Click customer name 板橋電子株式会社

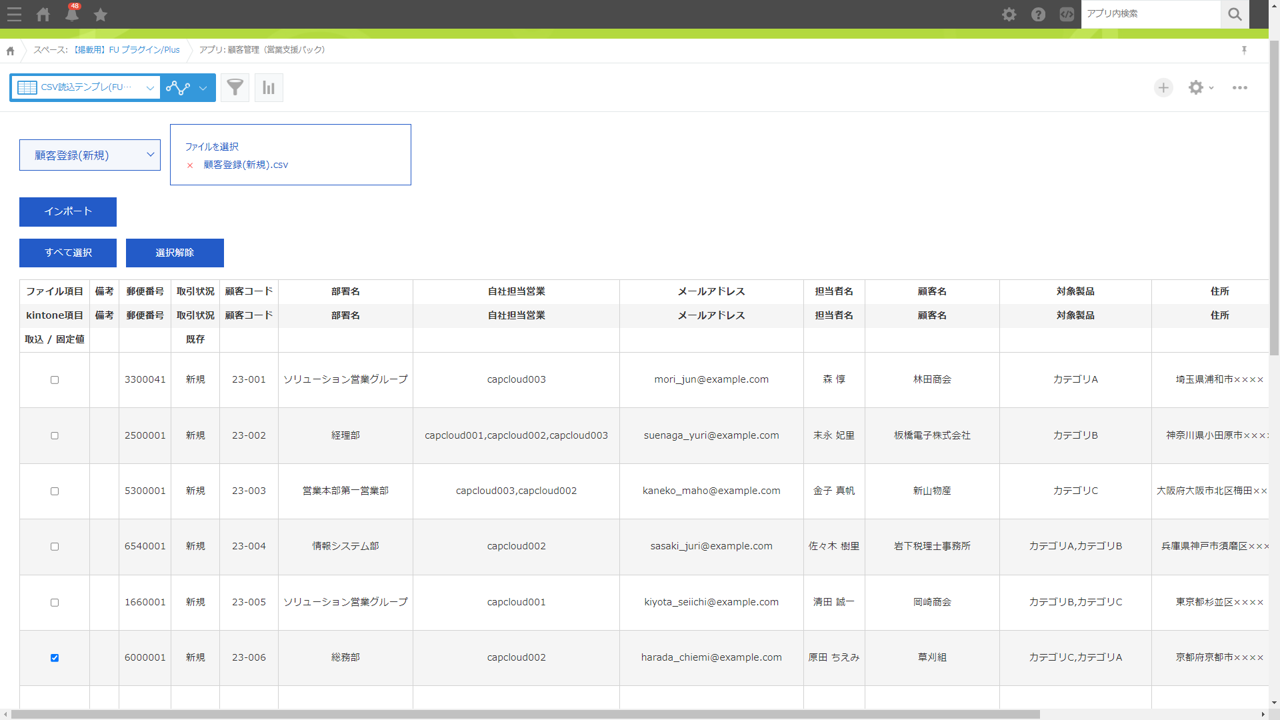point(932,436)
